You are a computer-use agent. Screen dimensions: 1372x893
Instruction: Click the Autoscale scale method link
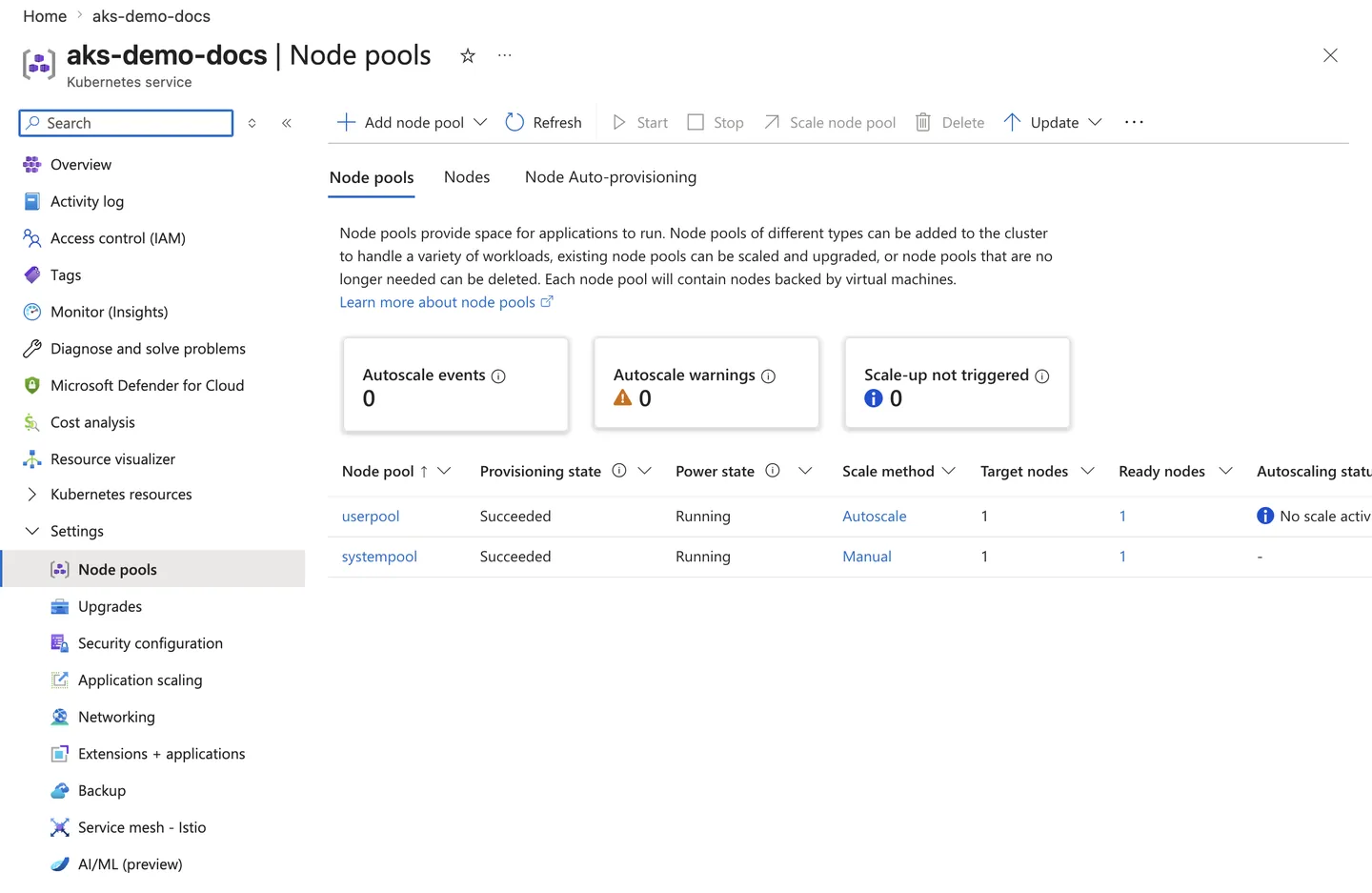(x=875, y=517)
